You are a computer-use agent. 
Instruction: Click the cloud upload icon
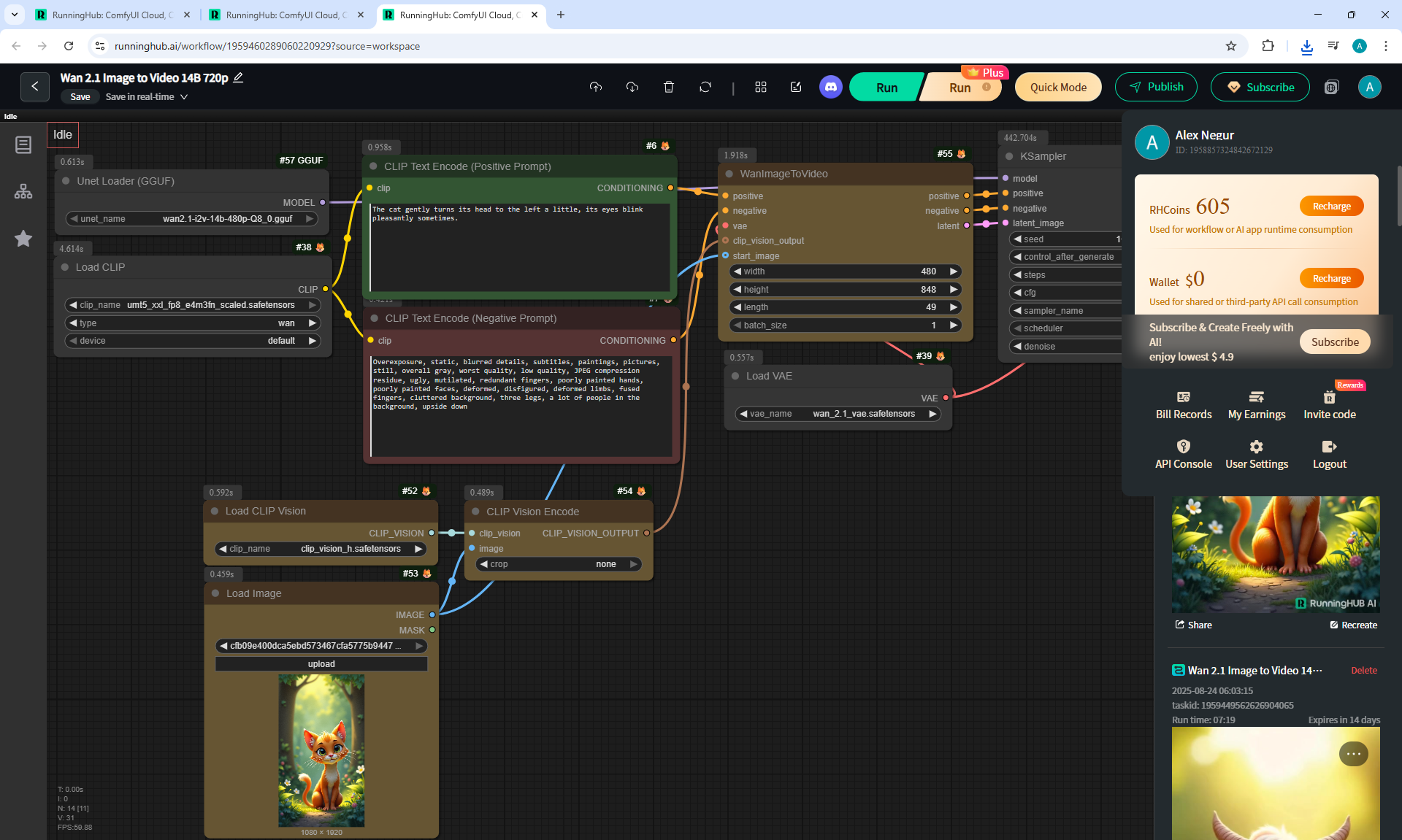coord(596,87)
